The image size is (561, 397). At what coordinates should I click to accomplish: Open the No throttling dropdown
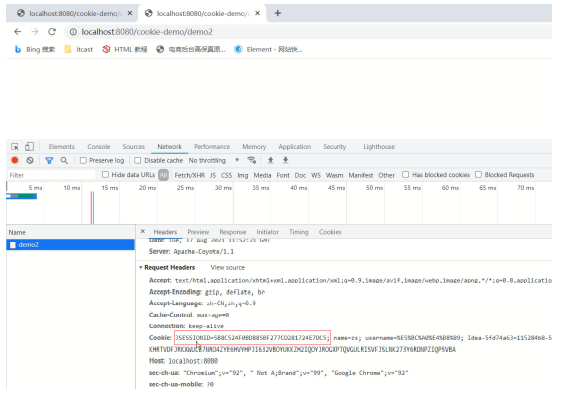[214, 161]
